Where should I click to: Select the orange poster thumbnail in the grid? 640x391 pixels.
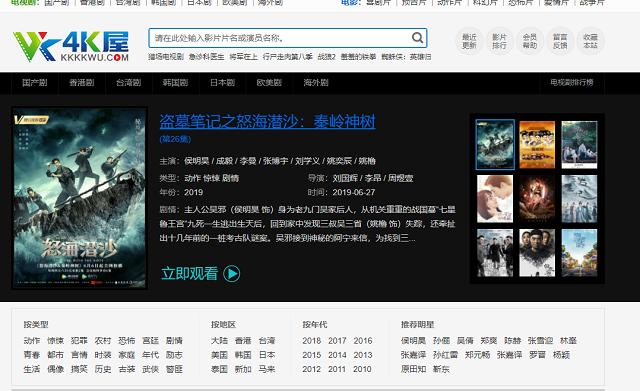point(537,144)
